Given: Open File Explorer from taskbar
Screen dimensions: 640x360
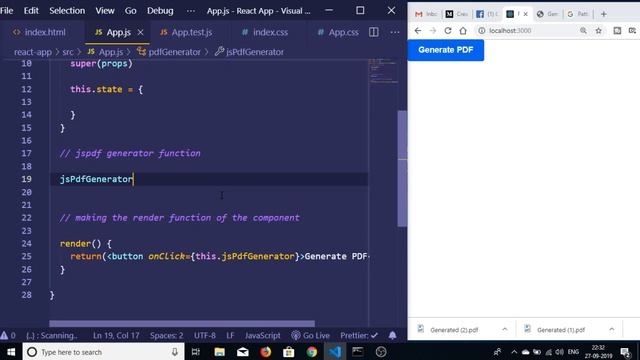Looking at the screenshot, I should click(220, 352).
